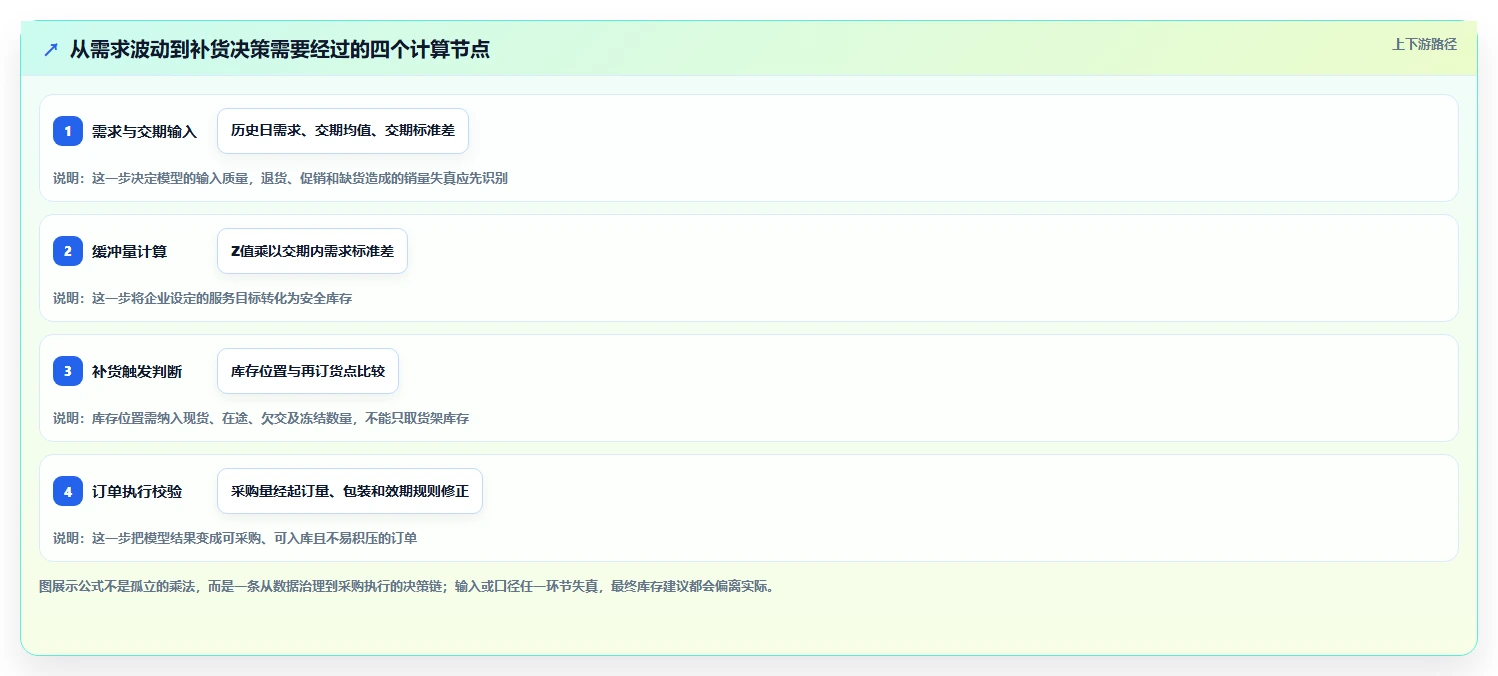
Task: Click the footer text starting with 图展示公式
Action: pos(406,586)
